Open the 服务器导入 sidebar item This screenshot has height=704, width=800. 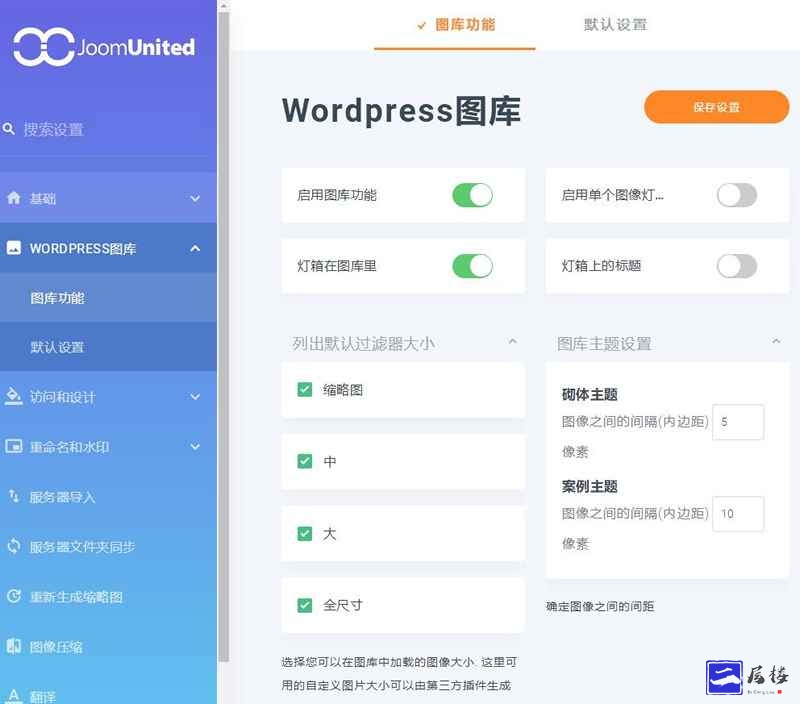tap(108, 496)
